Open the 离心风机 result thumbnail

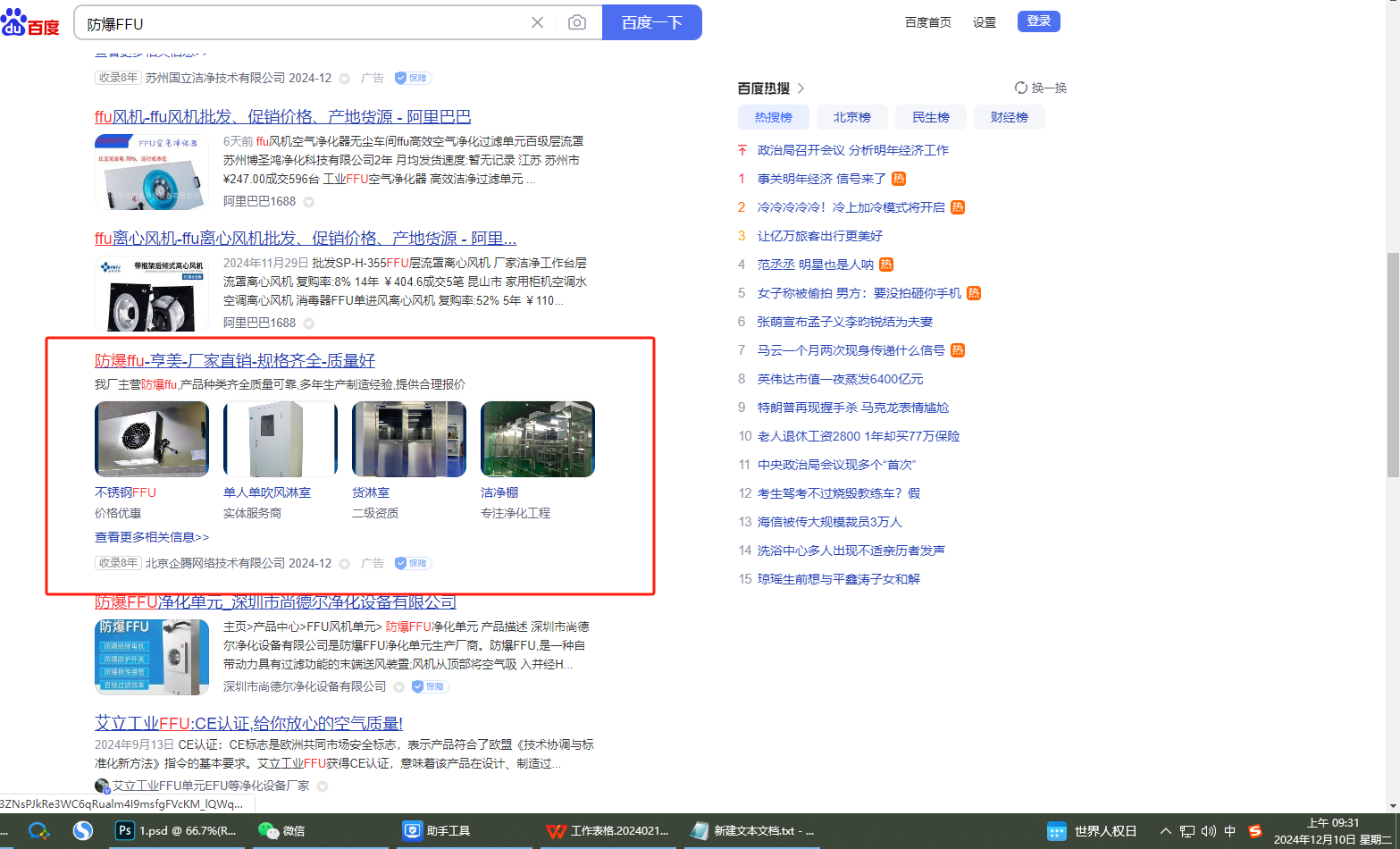(x=152, y=294)
